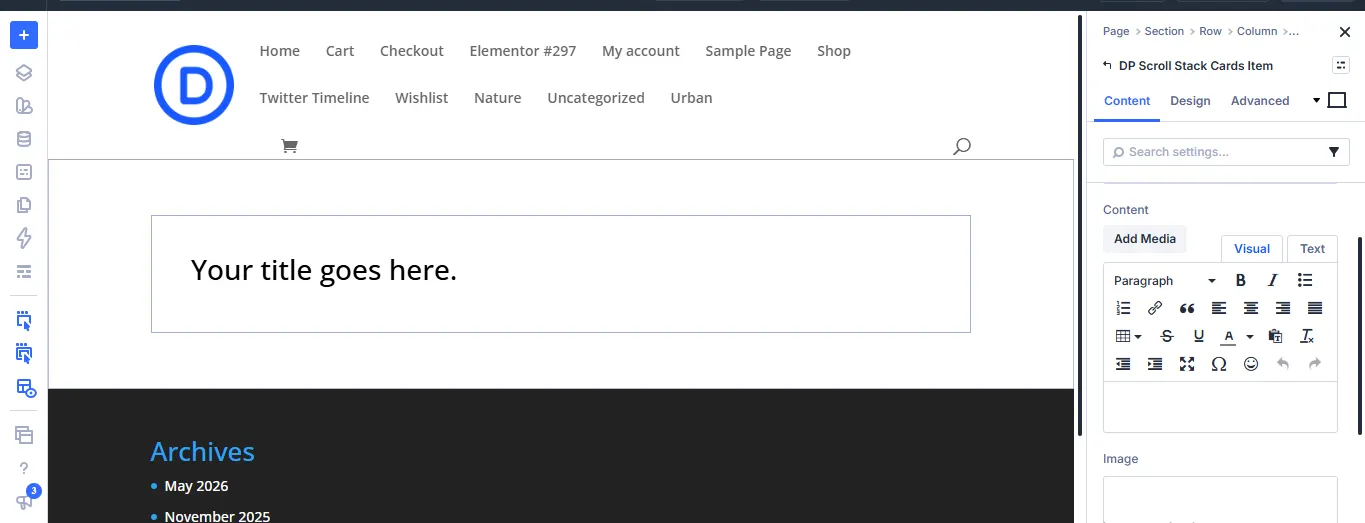Open the sidebar icon directly below Layers
This screenshot has width=1365, height=523.
pyautogui.click(x=24, y=106)
